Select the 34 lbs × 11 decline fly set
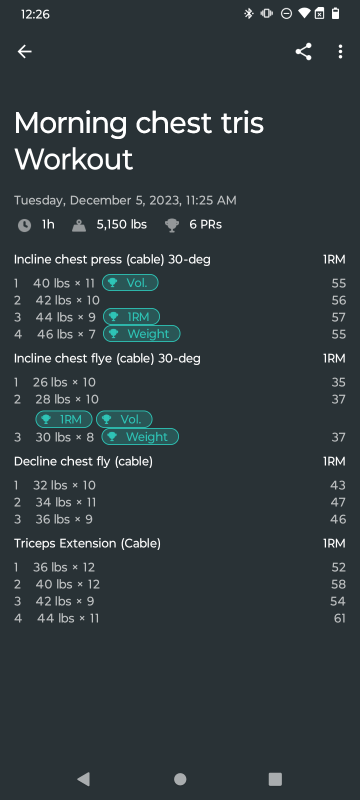This screenshot has height=800, width=360. (x=180, y=503)
